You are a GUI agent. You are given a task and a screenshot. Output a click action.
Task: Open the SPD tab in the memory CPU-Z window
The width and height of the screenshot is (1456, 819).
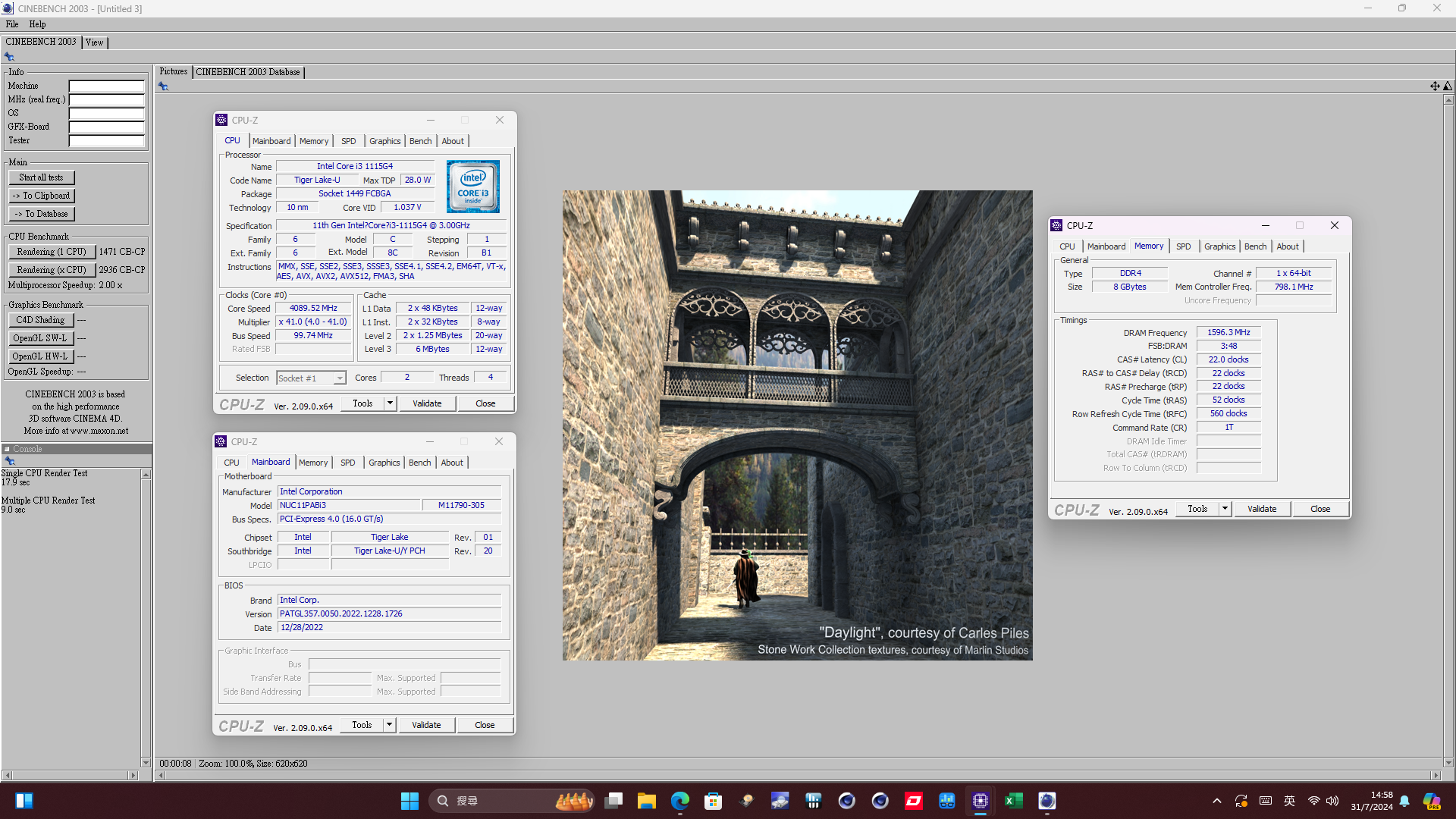(1183, 246)
